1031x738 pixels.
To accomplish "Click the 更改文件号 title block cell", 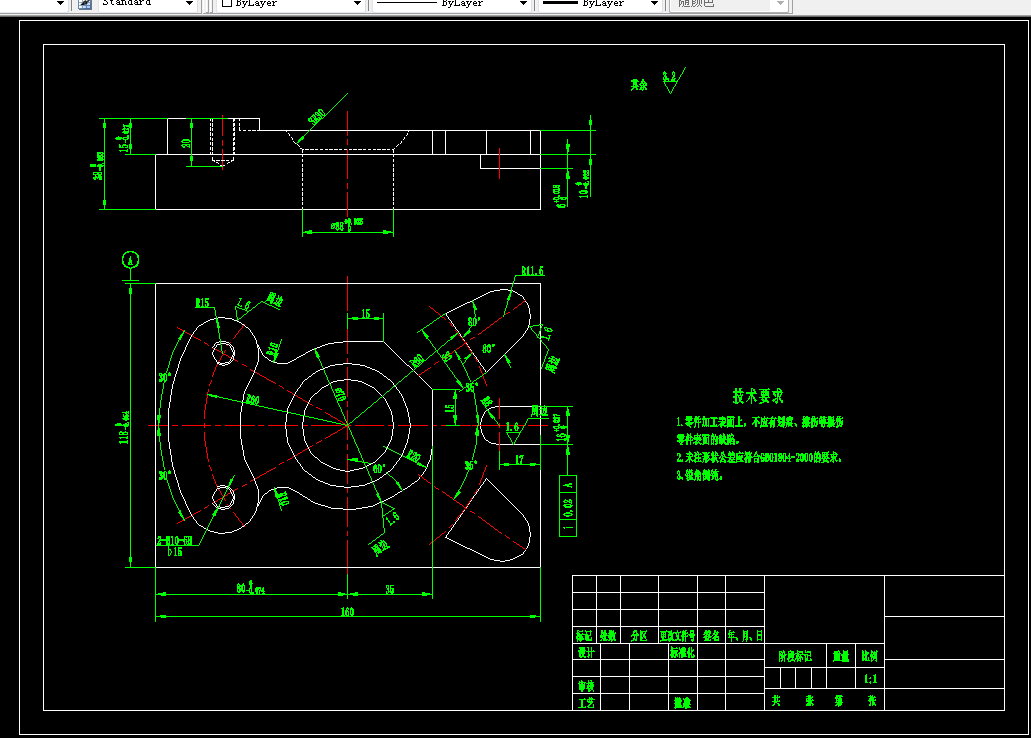I will (x=677, y=635).
